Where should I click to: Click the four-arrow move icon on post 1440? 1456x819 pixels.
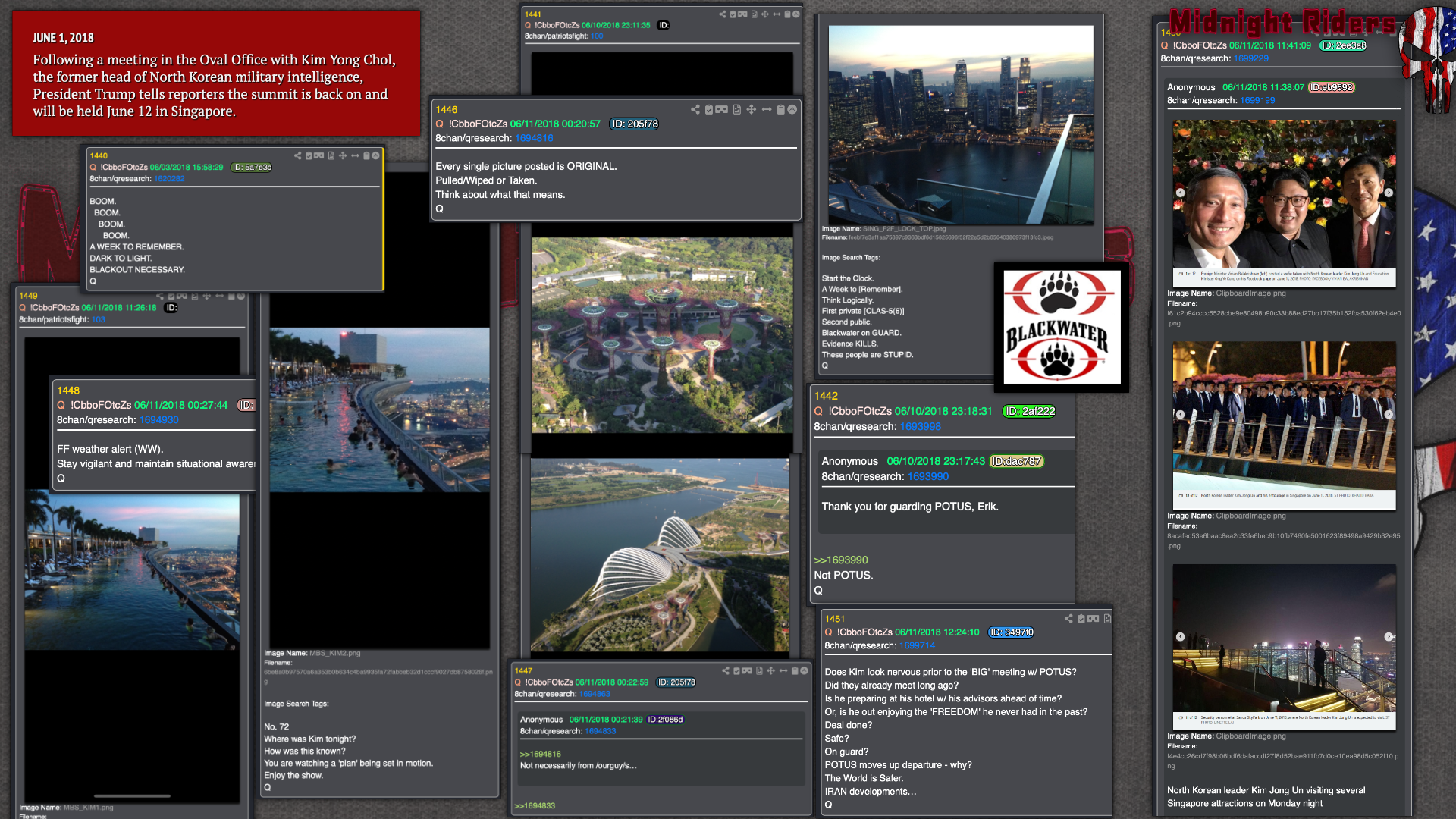click(343, 155)
